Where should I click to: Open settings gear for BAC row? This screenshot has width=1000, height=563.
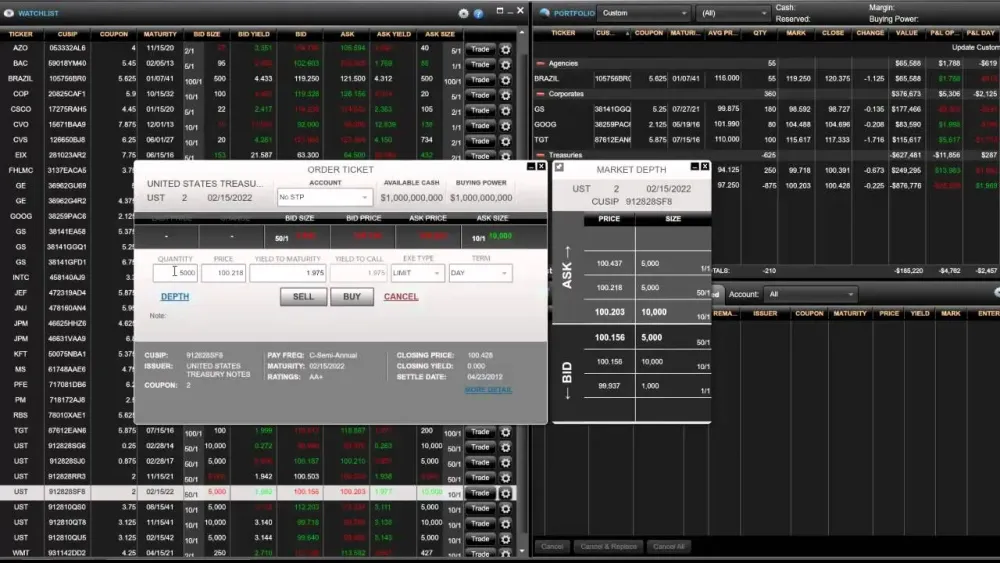coord(506,64)
